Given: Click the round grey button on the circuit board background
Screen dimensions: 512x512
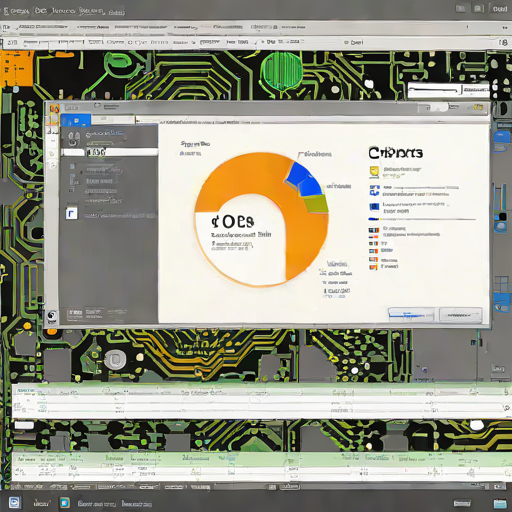Looking at the screenshot, I should point(115,360).
